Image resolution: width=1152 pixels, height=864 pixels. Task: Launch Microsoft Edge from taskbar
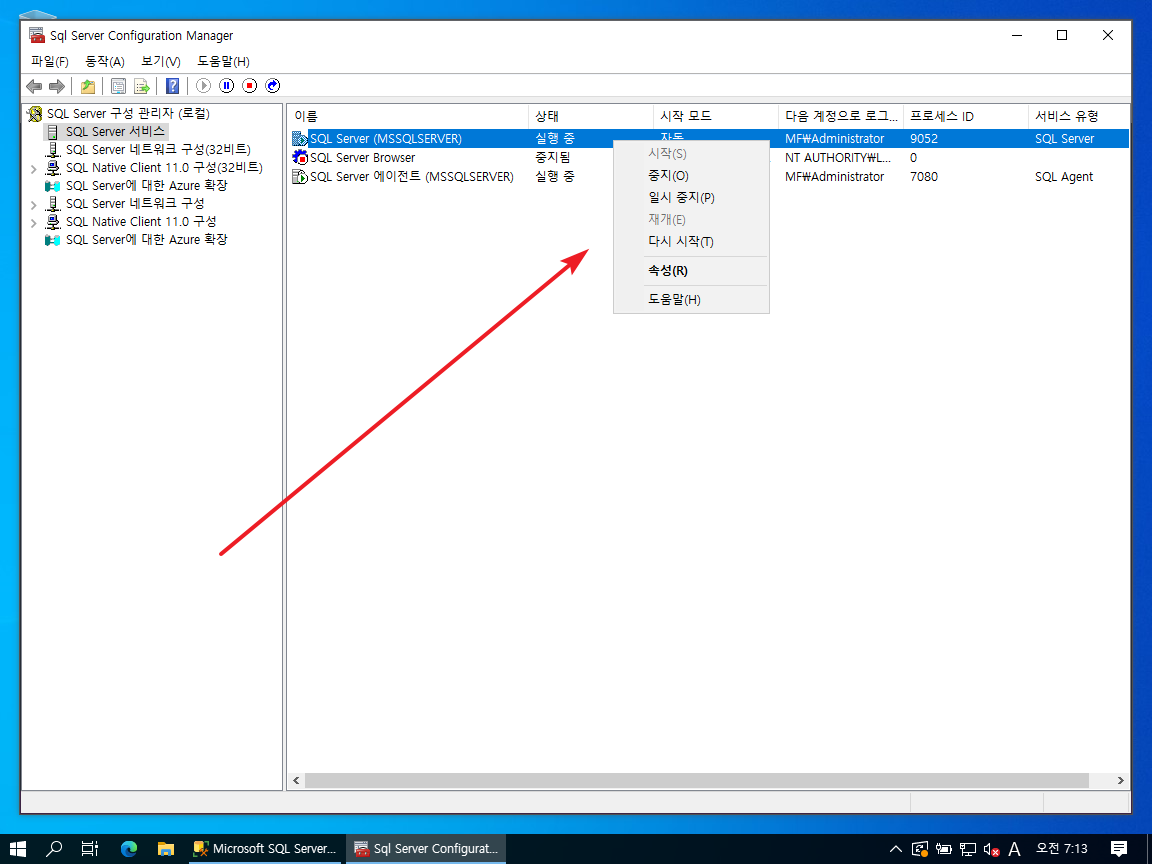click(x=129, y=849)
